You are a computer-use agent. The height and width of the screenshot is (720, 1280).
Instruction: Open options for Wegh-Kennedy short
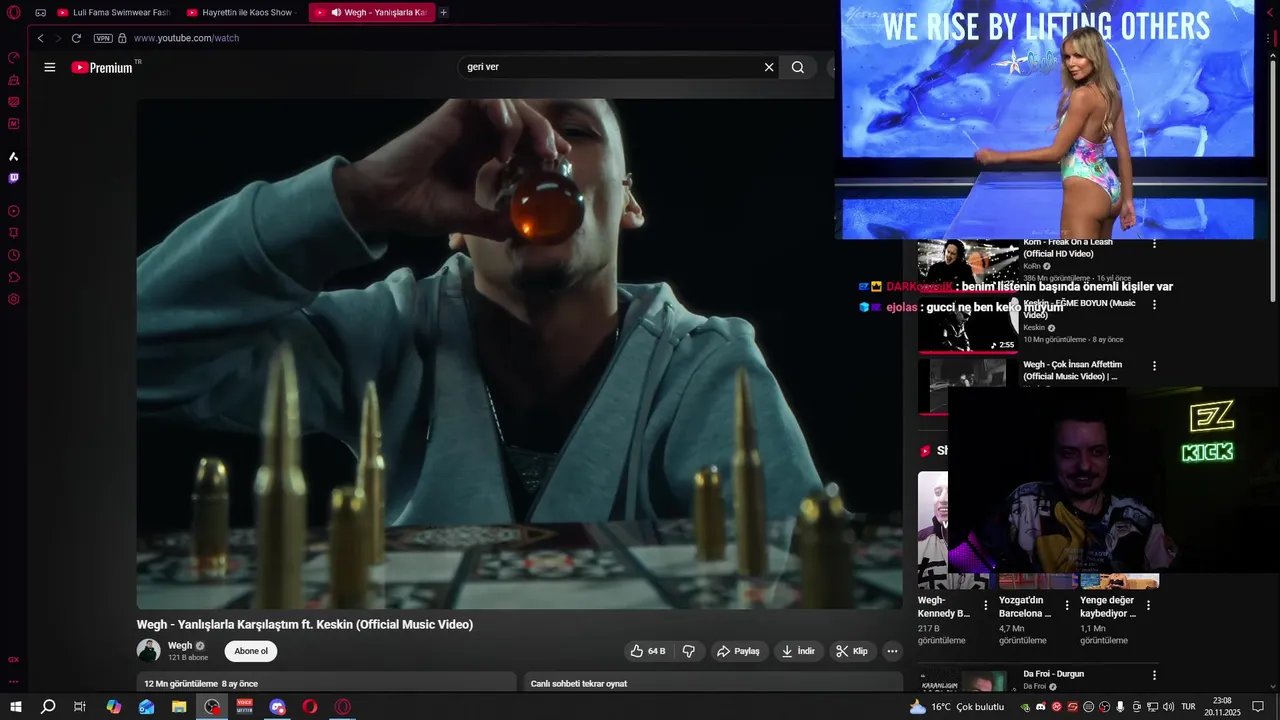pyautogui.click(x=985, y=605)
